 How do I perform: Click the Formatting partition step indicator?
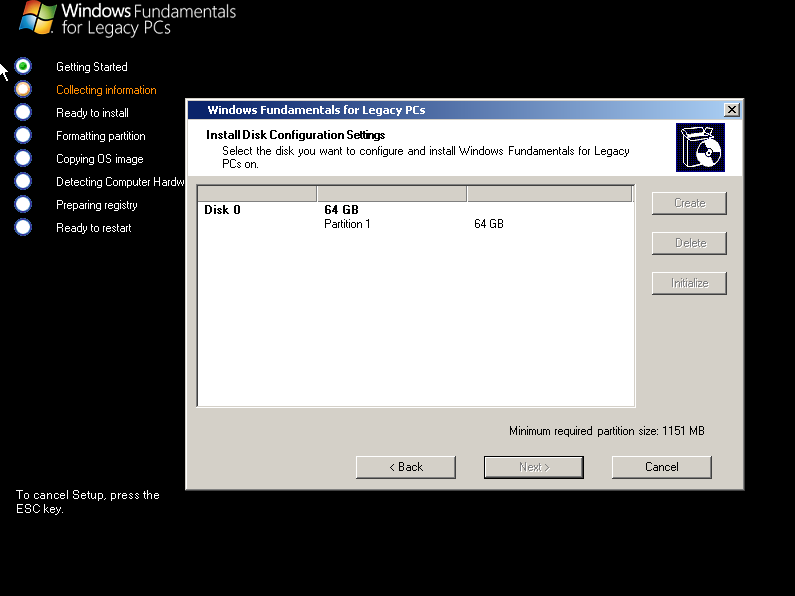[x=23, y=135]
